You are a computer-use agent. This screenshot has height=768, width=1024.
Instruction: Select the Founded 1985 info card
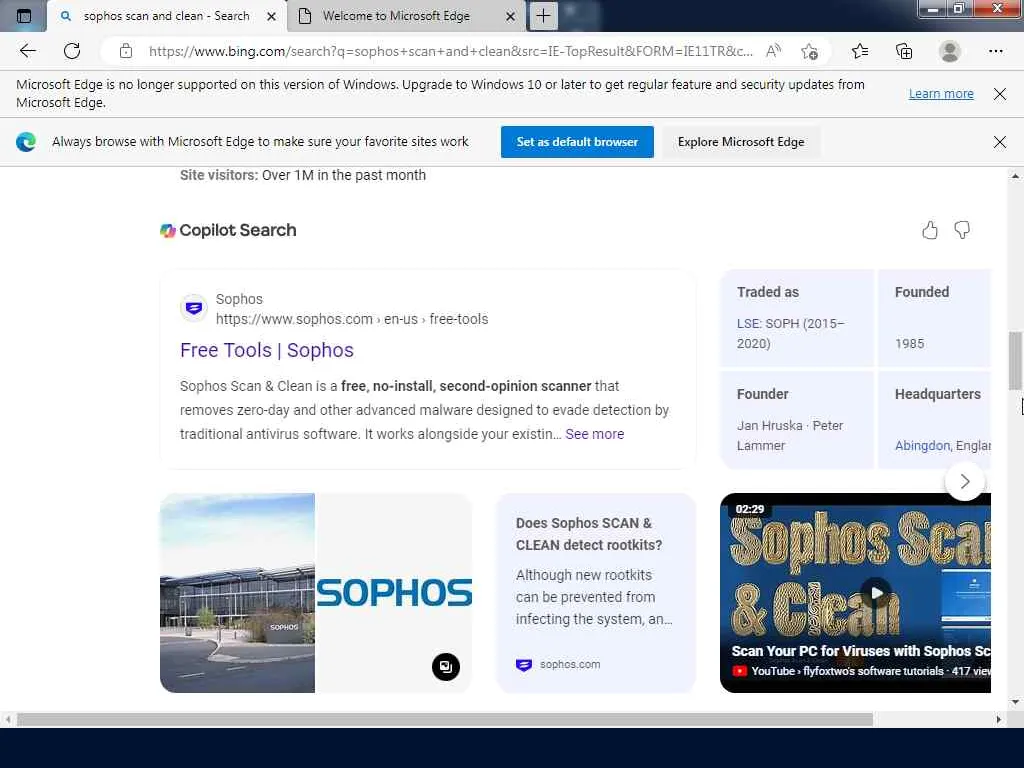pos(935,318)
